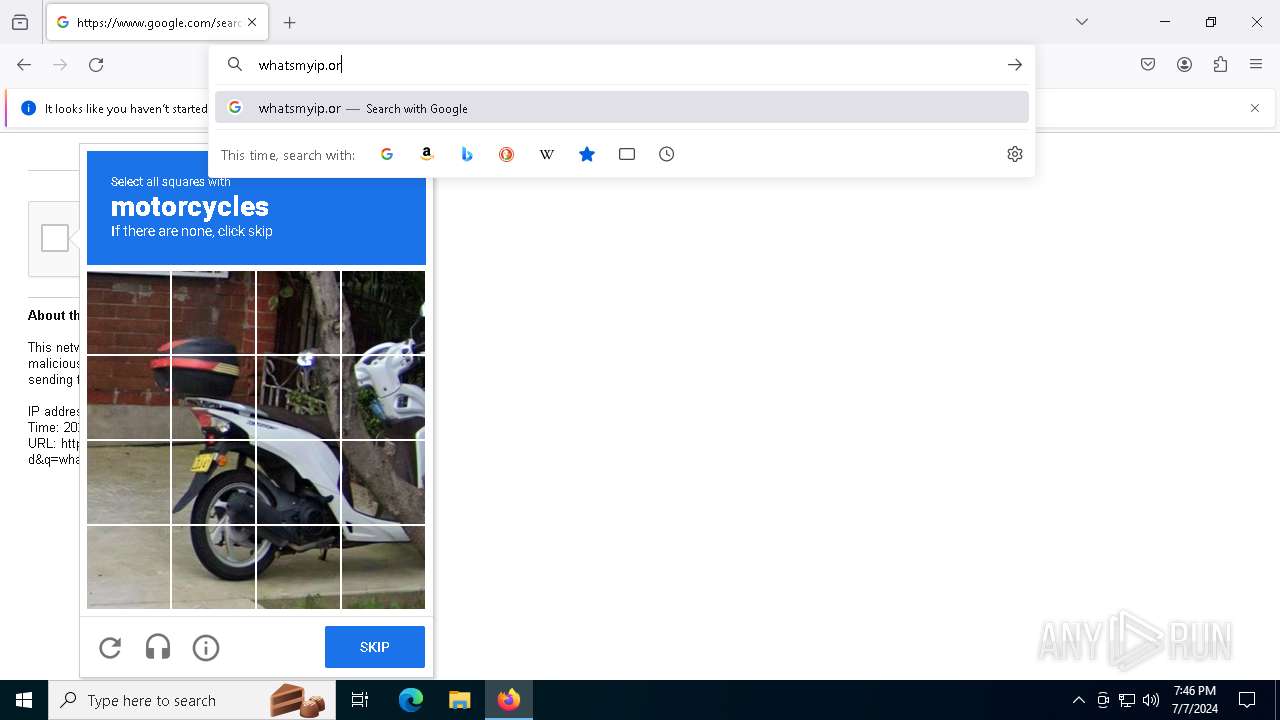Viewport: 1280px width, 720px height.
Task: Launch Microsoft Edge from the taskbar
Action: (x=411, y=700)
